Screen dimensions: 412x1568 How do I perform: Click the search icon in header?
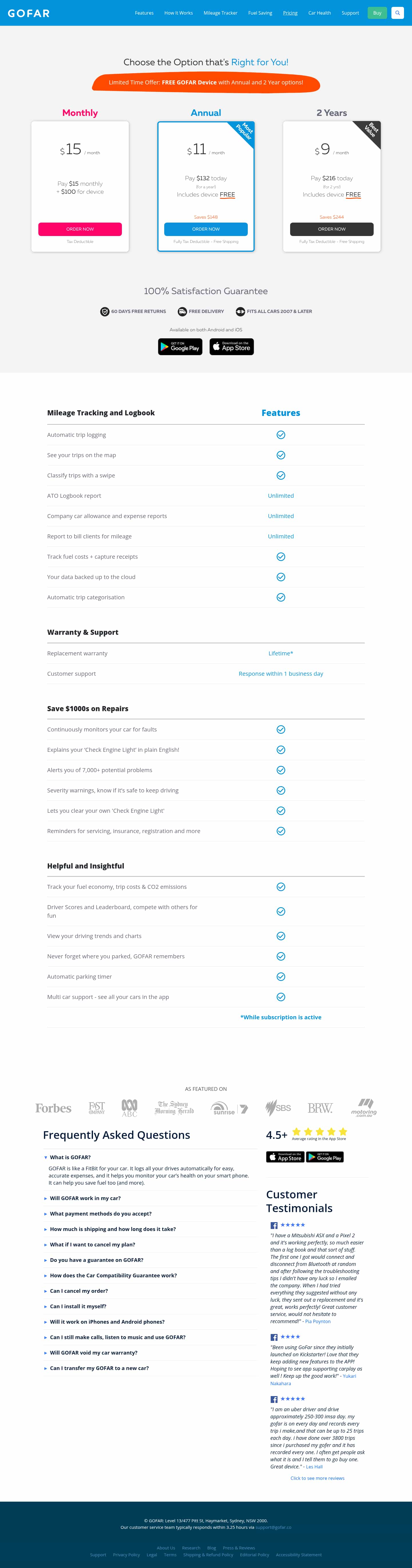coord(397,13)
